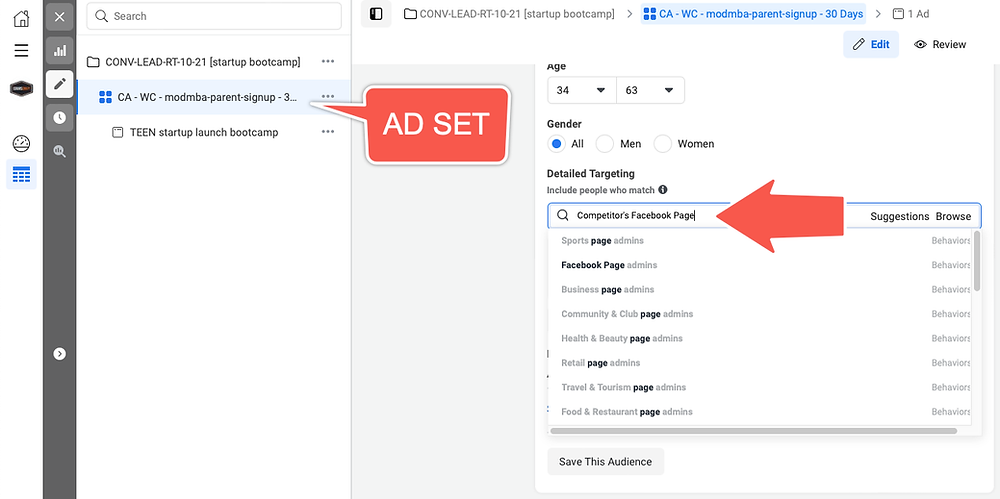The width and height of the screenshot is (1000, 499).
Task: Click the info icon beside Include people who match
Action: tap(663, 190)
